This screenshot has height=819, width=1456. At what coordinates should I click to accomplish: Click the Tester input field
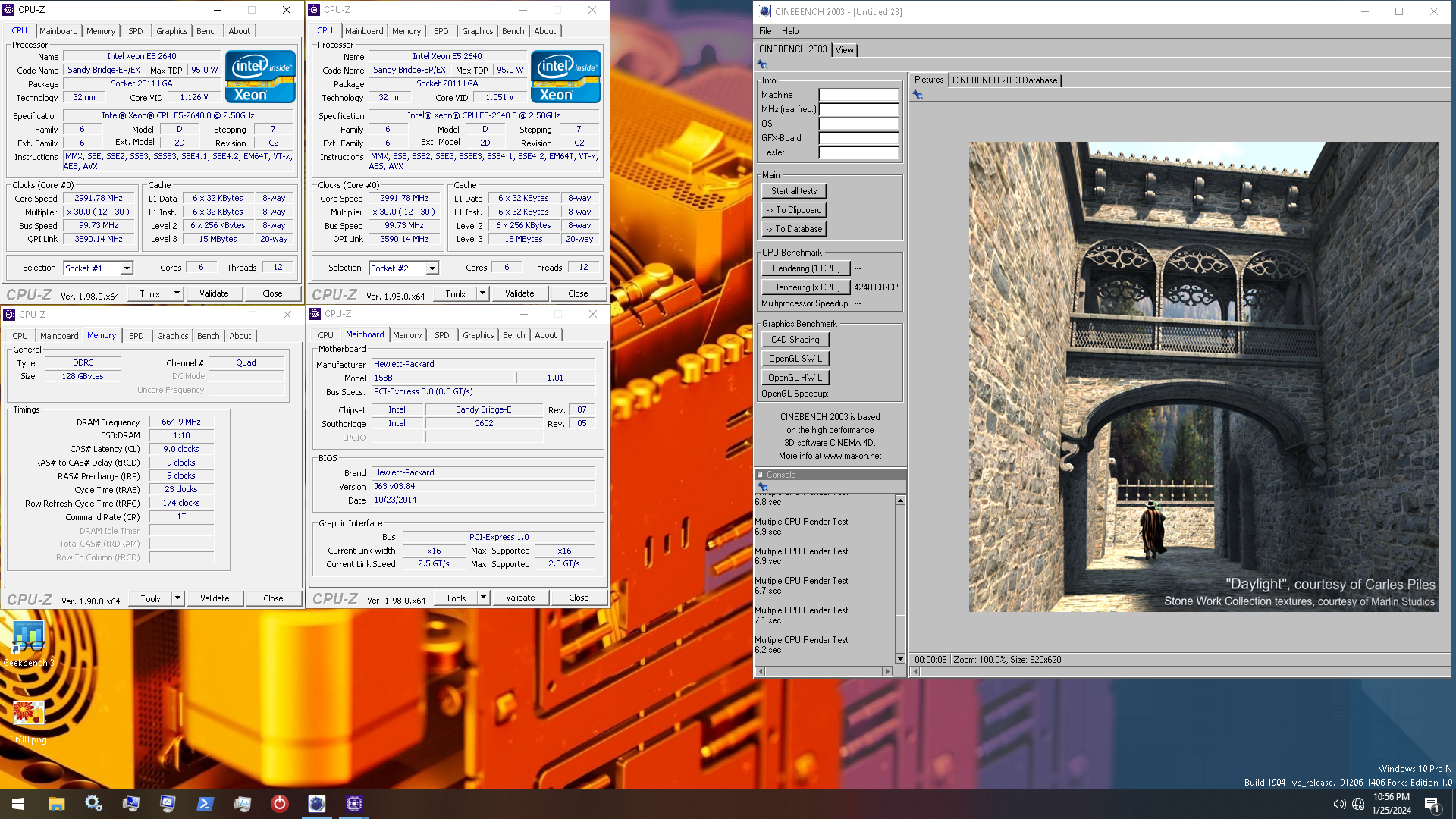[x=858, y=152]
